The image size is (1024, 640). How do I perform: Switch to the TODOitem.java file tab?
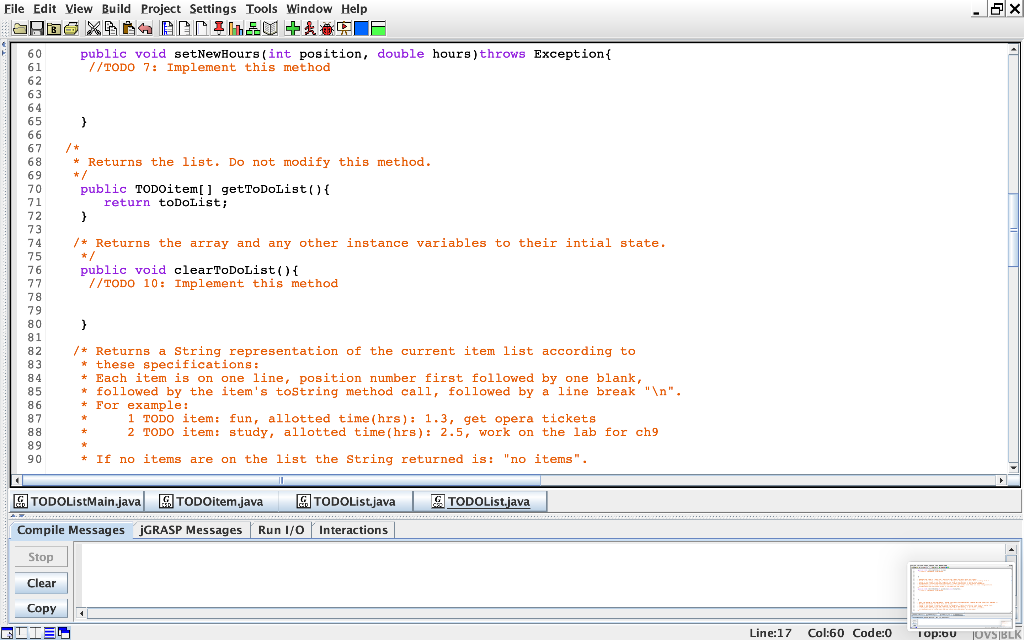click(x=212, y=502)
